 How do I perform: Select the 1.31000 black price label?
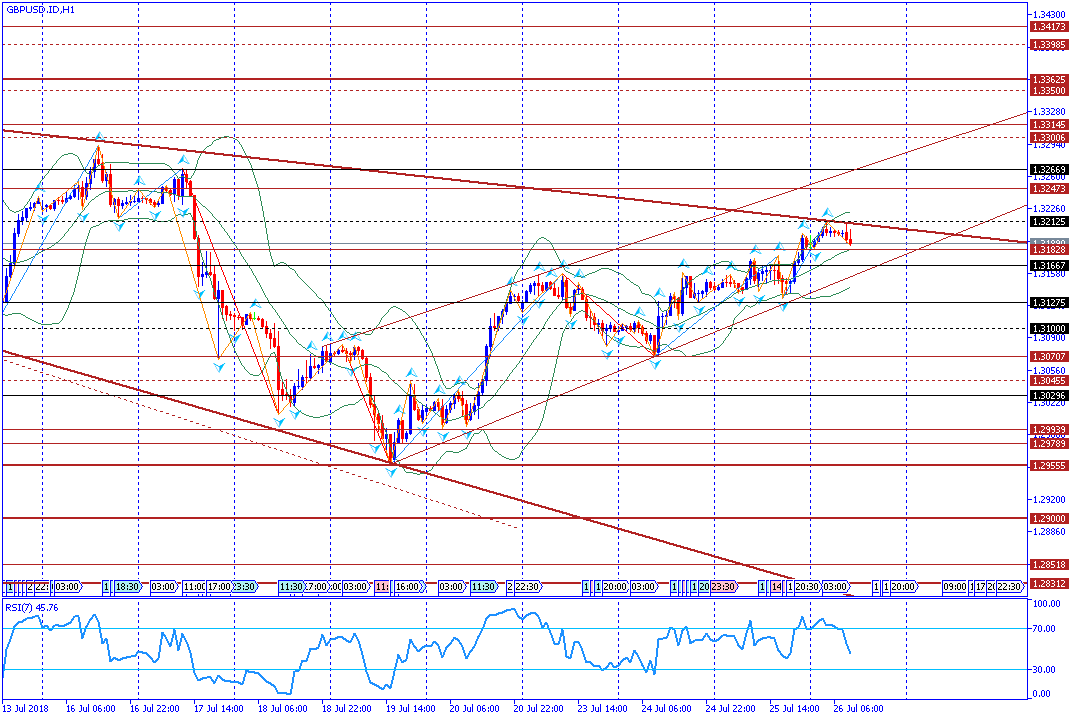1049,329
